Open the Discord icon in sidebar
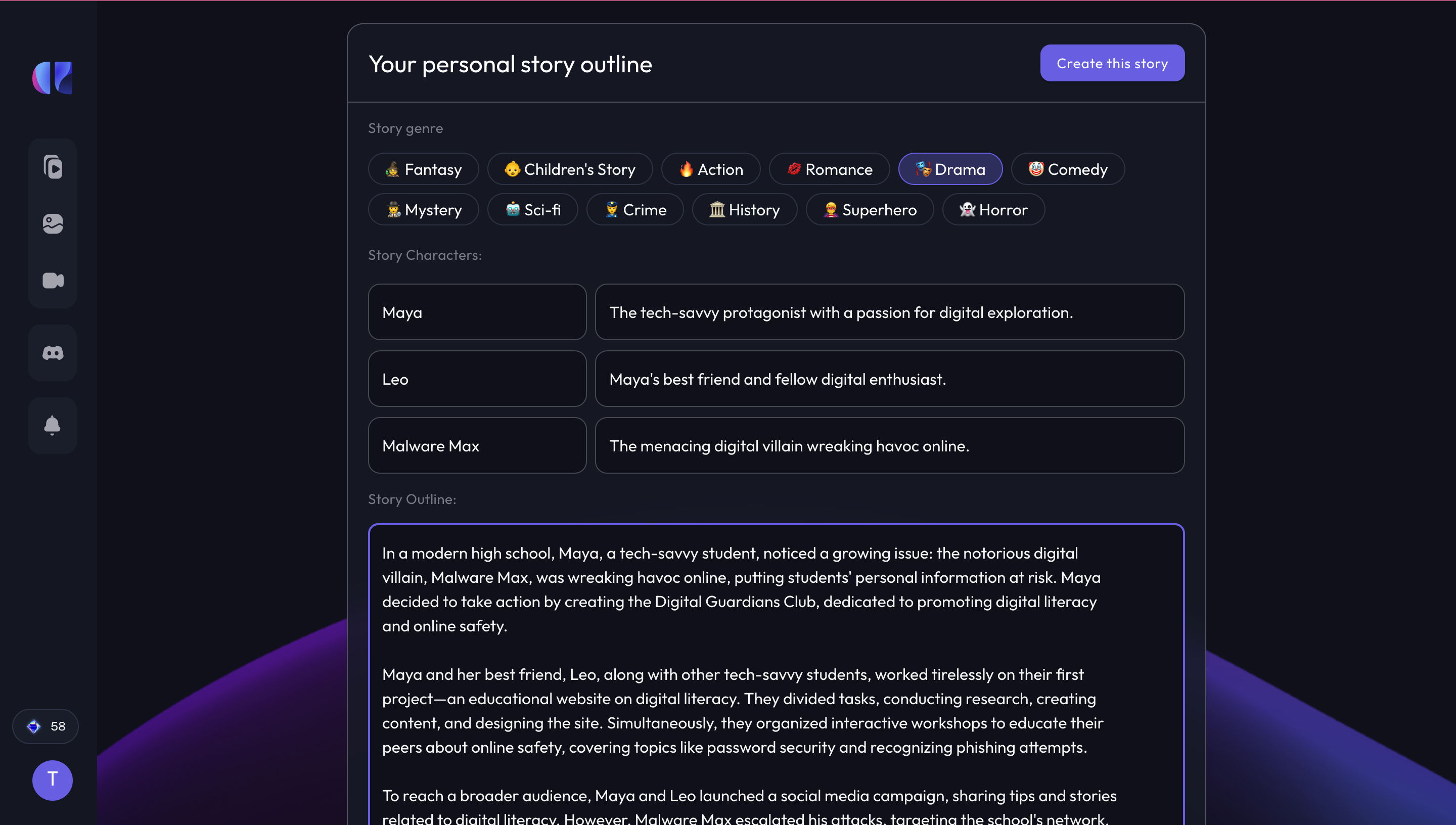This screenshot has height=825, width=1456. click(x=53, y=353)
